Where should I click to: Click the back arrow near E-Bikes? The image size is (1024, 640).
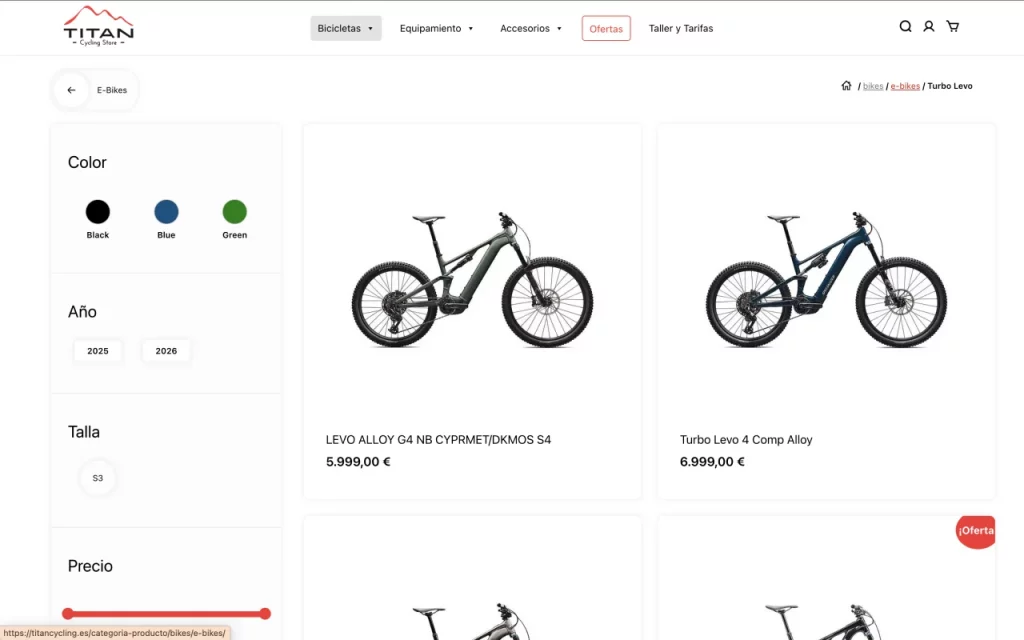pyautogui.click(x=71, y=89)
